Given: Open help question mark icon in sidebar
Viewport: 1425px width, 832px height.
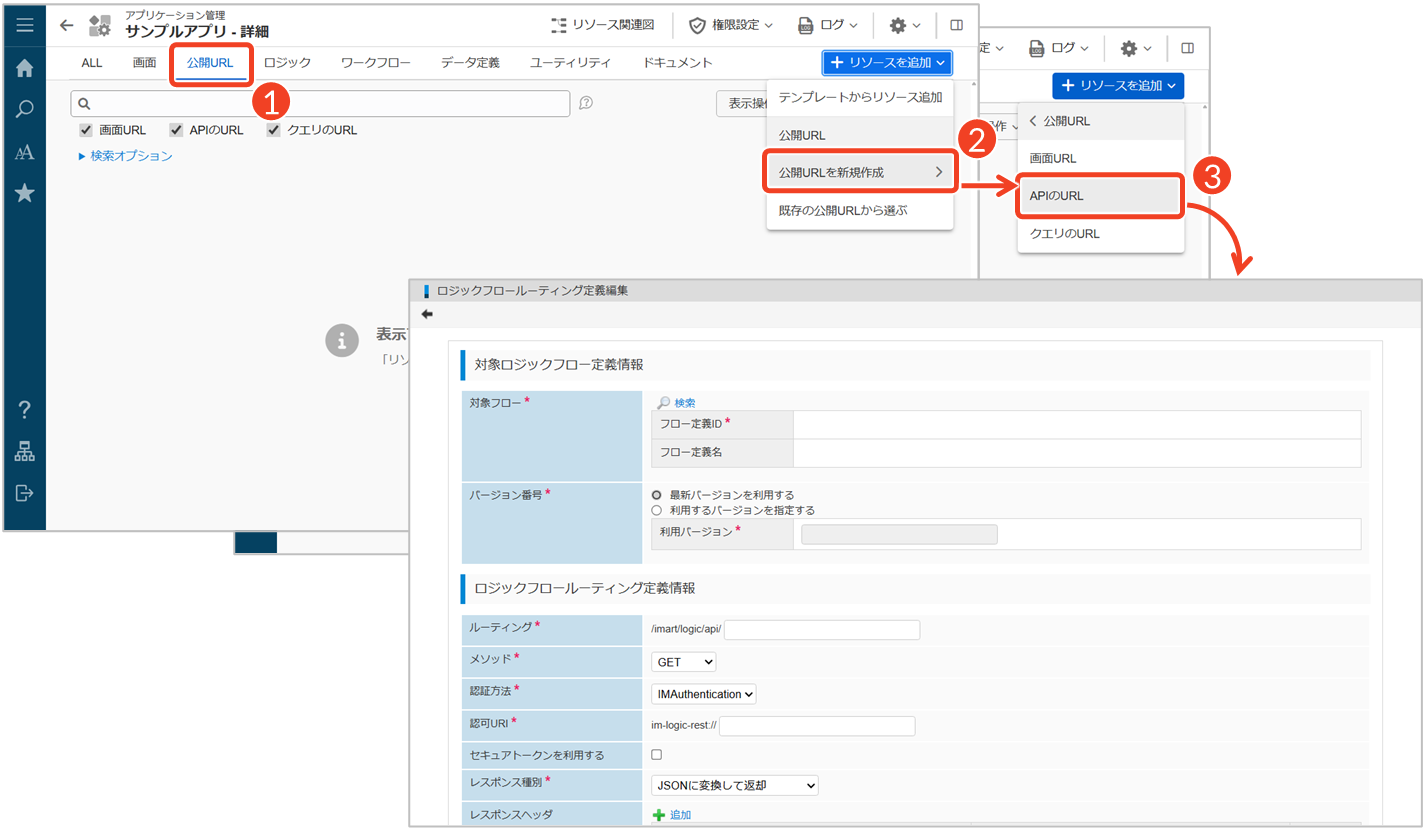Looking at the screenshot, I should pyautogui.click(x=25, y=409).
